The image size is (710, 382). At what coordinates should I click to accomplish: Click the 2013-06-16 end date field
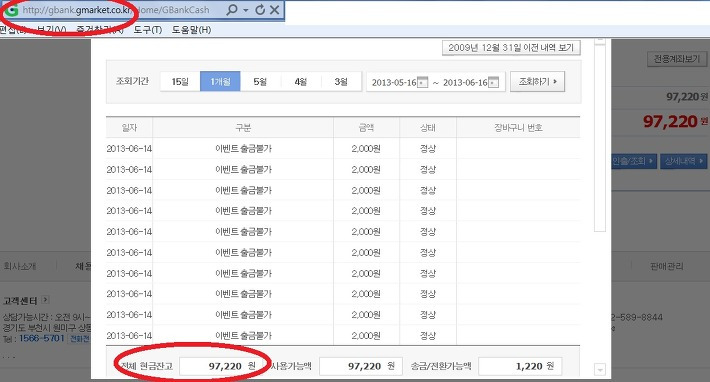tap(465, 83)
